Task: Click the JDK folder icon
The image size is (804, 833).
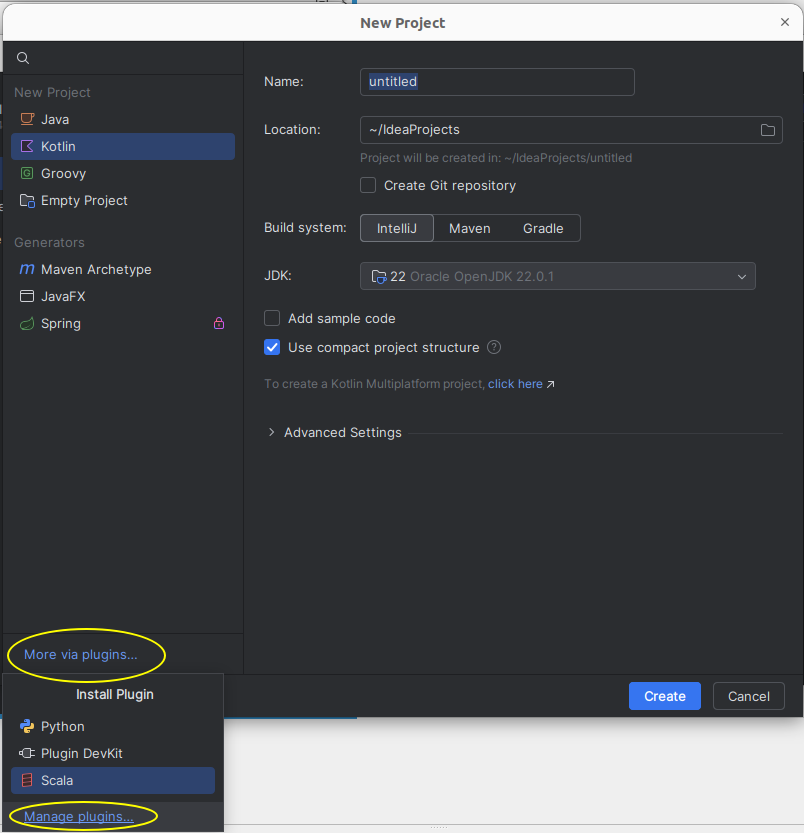Action: (x=379, y=277)
